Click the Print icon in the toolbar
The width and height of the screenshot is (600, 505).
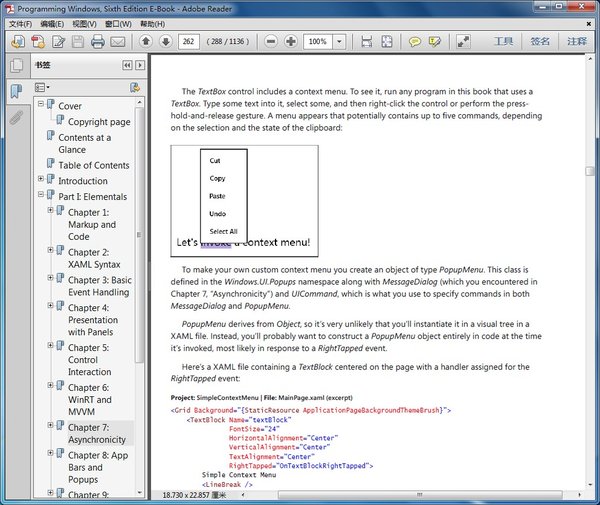point(98,42)
